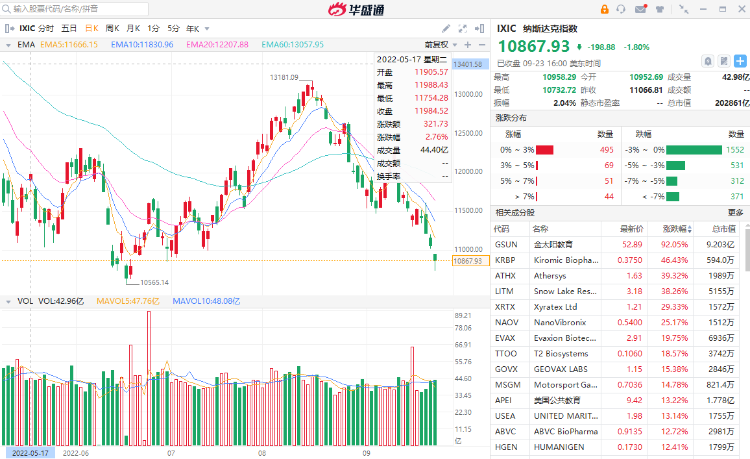
Task: Click the EMA20 value label
Action: pyautogui.click(x=217, y=44)
